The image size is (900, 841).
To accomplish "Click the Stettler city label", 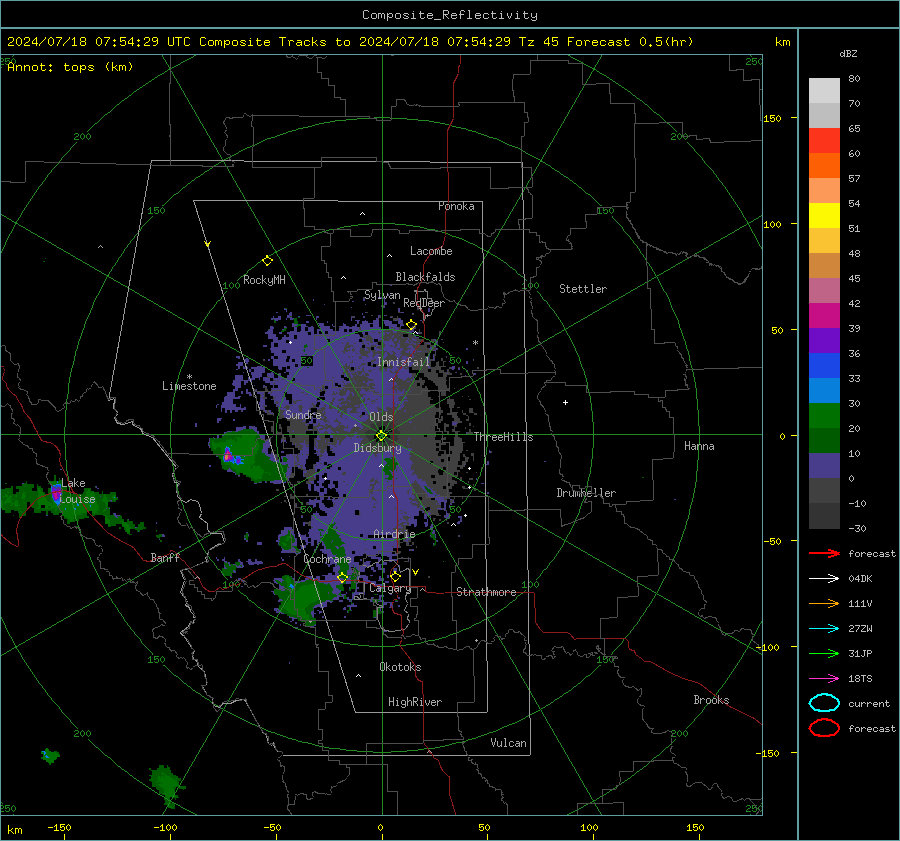I will [583, 289].
